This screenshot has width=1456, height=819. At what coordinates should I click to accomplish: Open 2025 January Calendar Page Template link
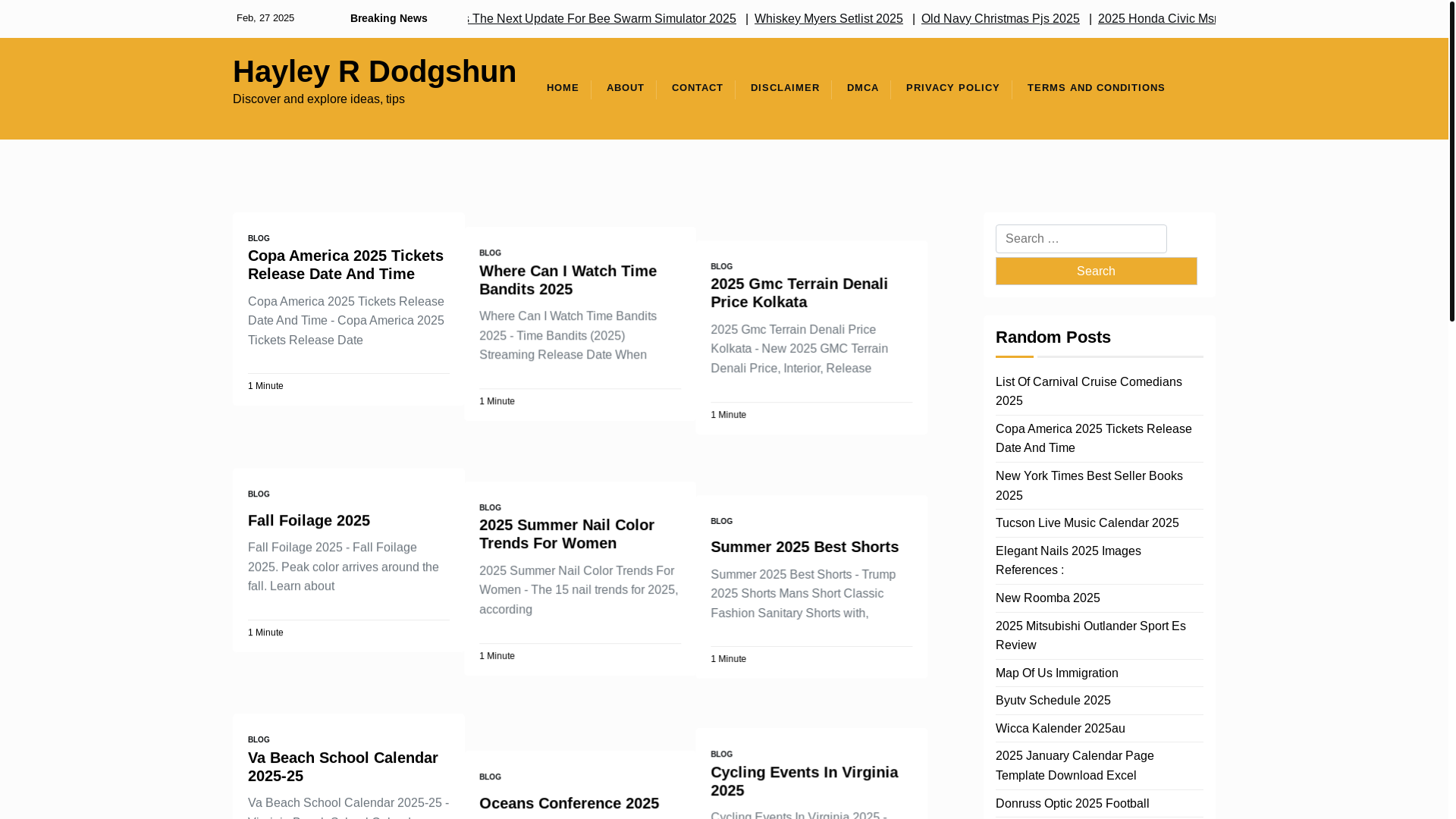coord(1075,766)
